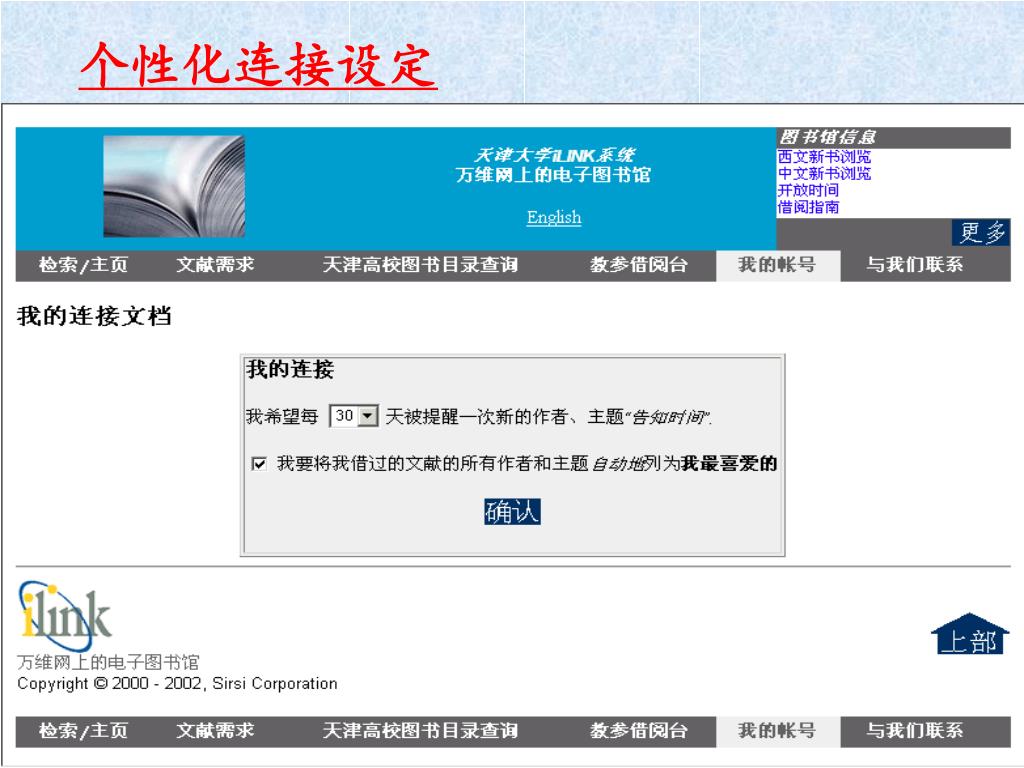
Task: Click the 个性化连接设定 slide title
Action: (x=258, y=65)
